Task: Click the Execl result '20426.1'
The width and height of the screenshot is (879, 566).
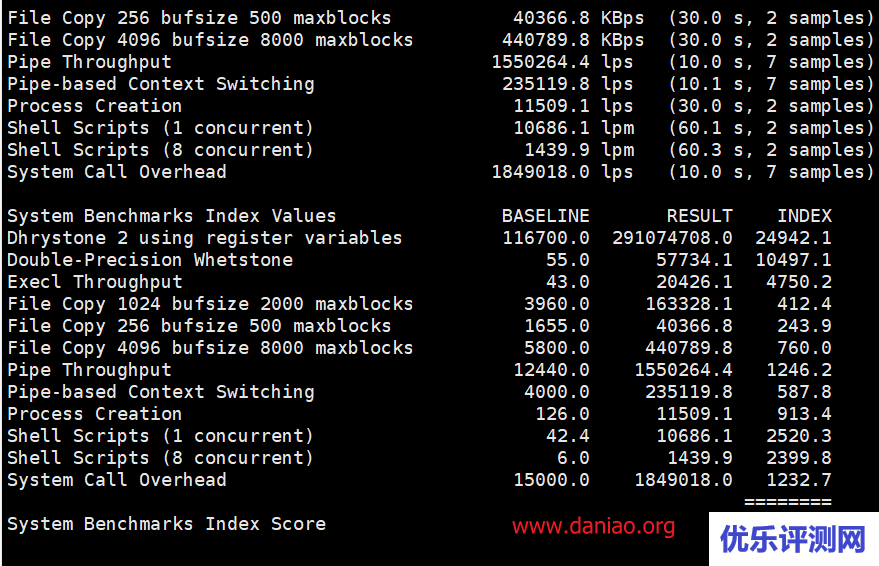Action: tap(694, 282)
